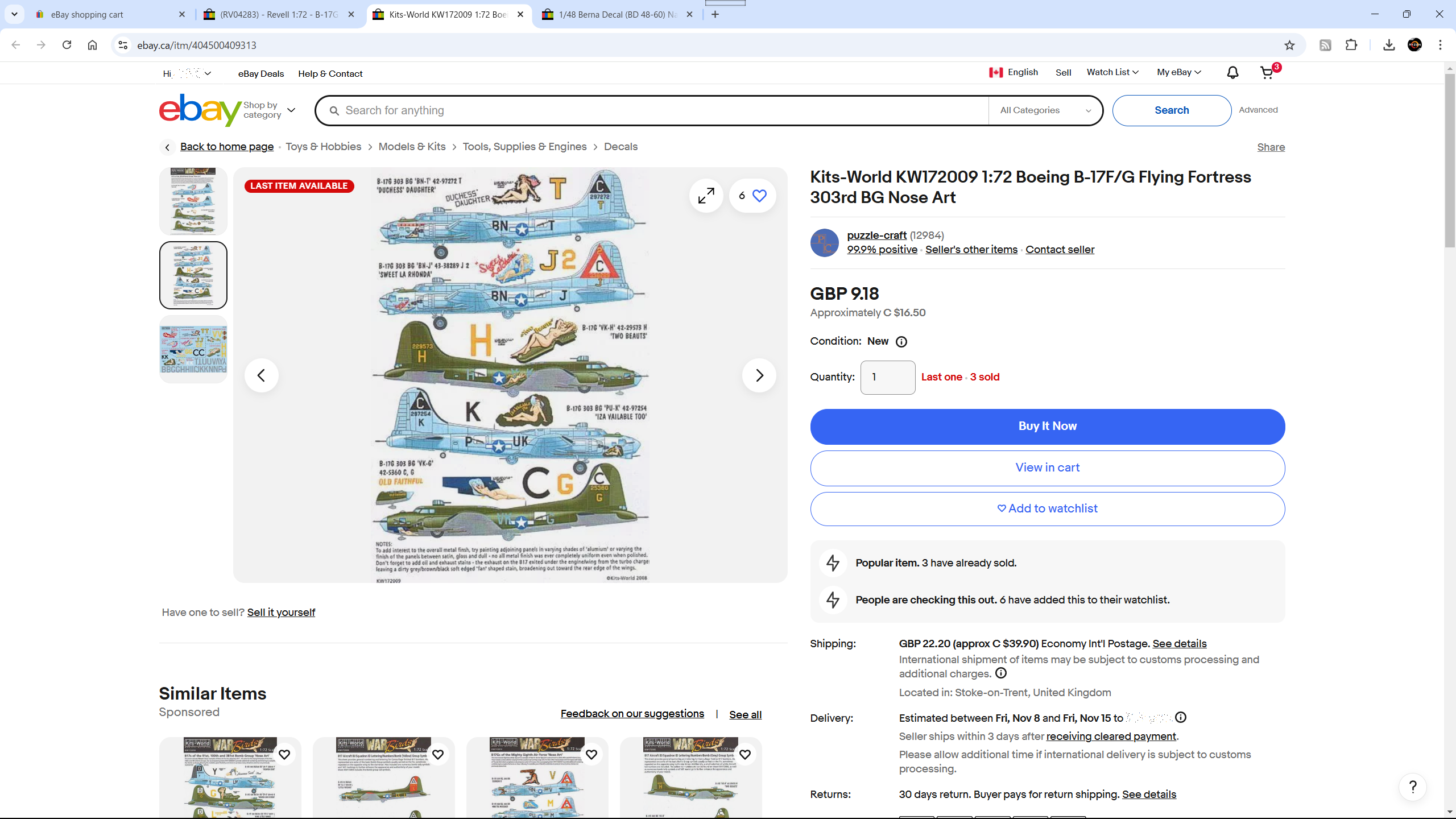Open the help question mark button
1456x819 pixels.
[x=1413, y=787]
